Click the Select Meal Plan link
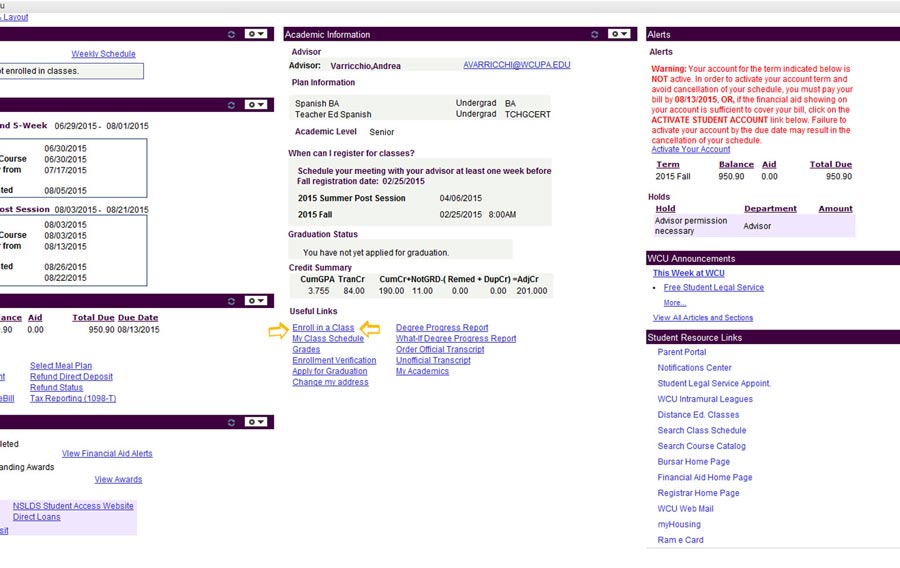Image resolution: width=900 pixels, height=568 pixels. click(x=61, y=366)
